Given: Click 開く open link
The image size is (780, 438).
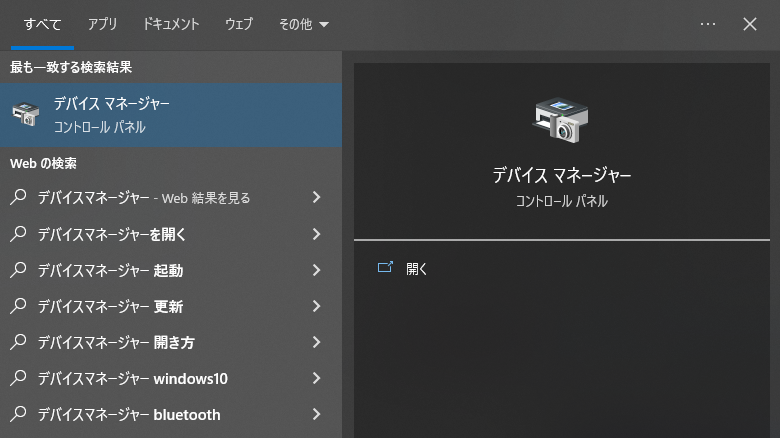Looking at the screenshot, I should tap(416, 269).
